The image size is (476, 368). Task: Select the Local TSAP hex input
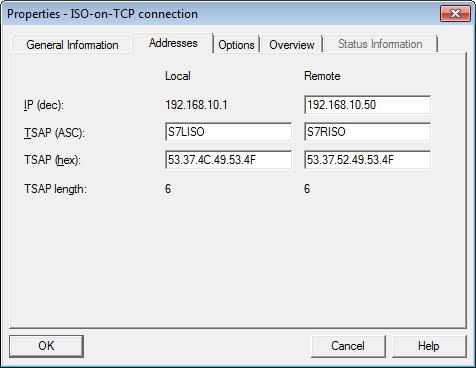point(228,160)
